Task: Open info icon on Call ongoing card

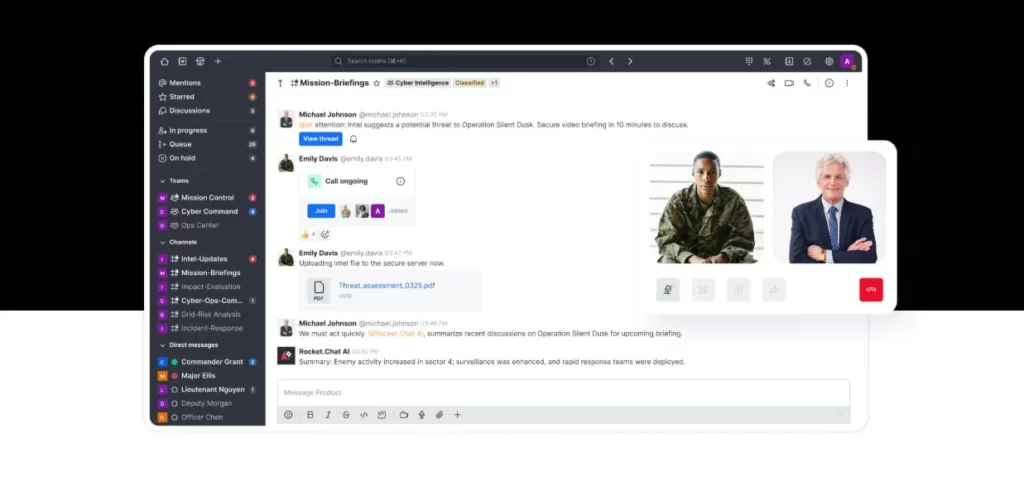Action: pos(400,181)
